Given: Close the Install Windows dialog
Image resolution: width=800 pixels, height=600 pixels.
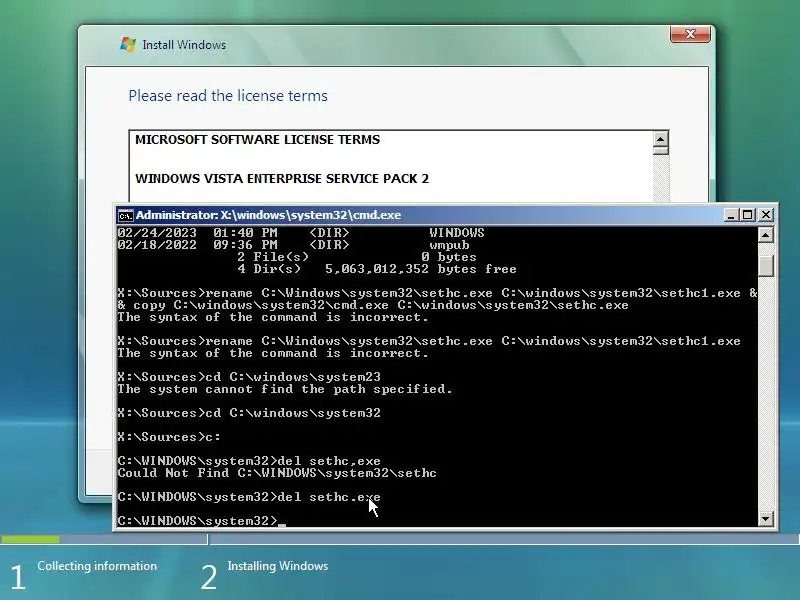Looking at the screenshot, I should tap(690, 34).
